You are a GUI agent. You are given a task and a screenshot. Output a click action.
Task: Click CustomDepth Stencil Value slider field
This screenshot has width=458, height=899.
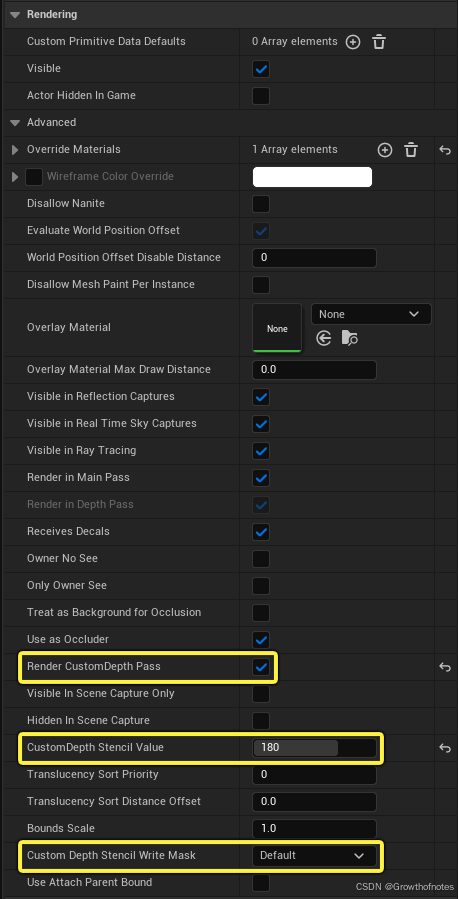click(x=314, y=748)
